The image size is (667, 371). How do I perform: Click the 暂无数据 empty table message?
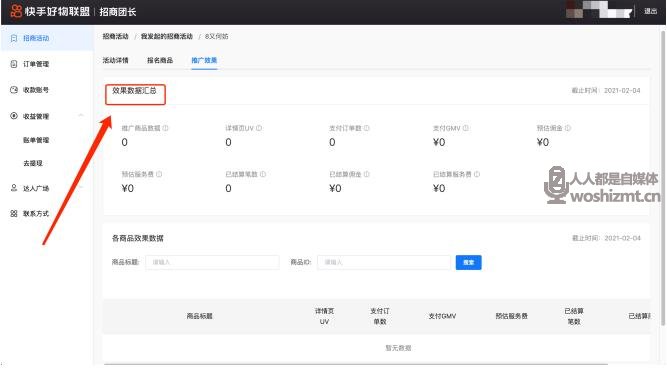point(398,348)
